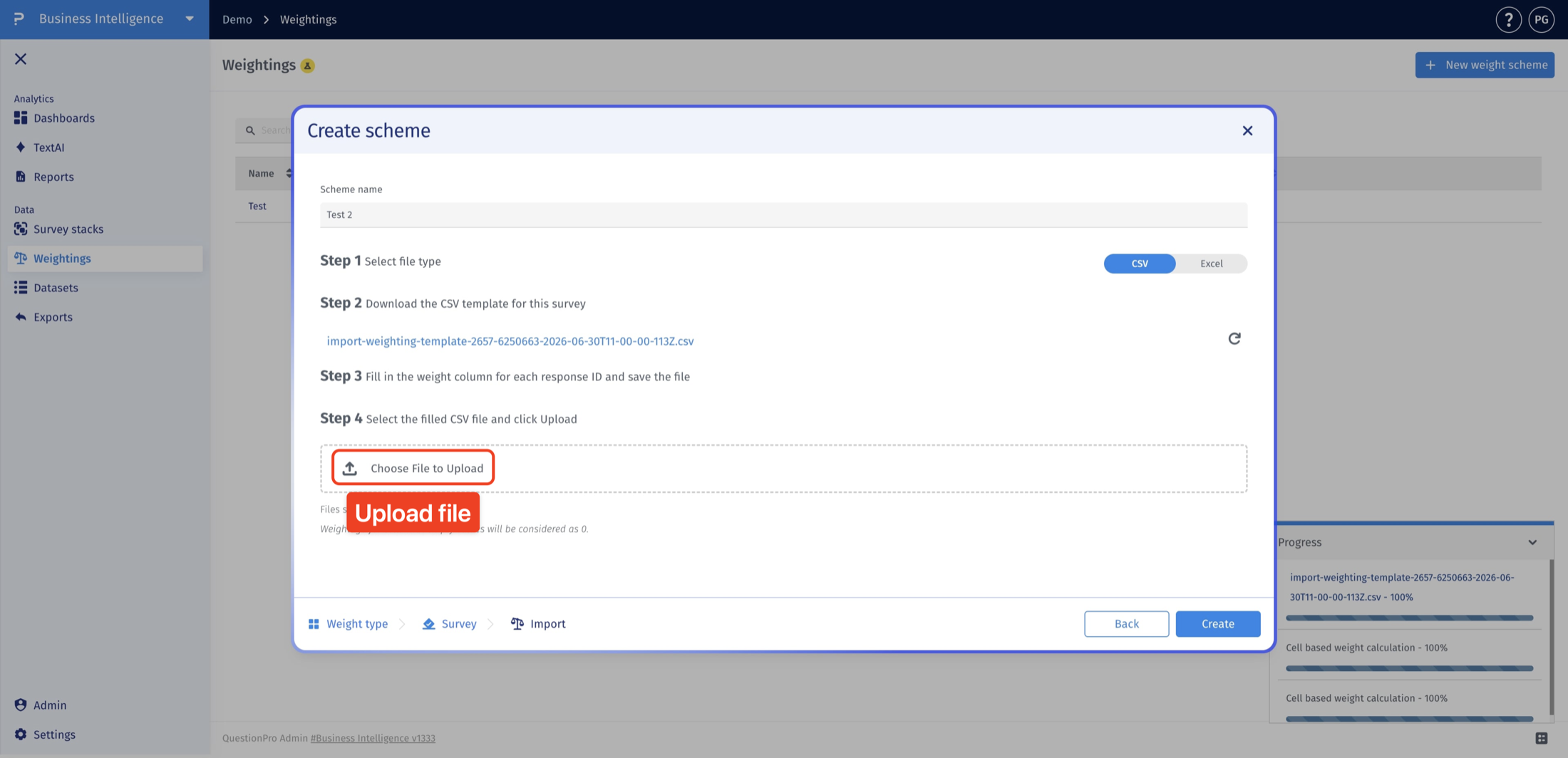The image size is (1568, 758).
Task: Click the QuestionPro P logo icon
Action: coord(19,19)
